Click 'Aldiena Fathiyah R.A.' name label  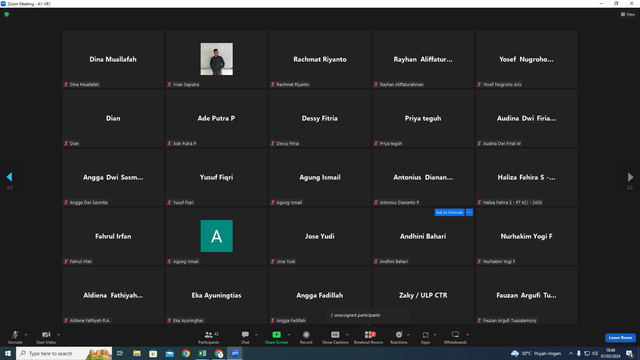pyautogui.click(x=90, y=320)
